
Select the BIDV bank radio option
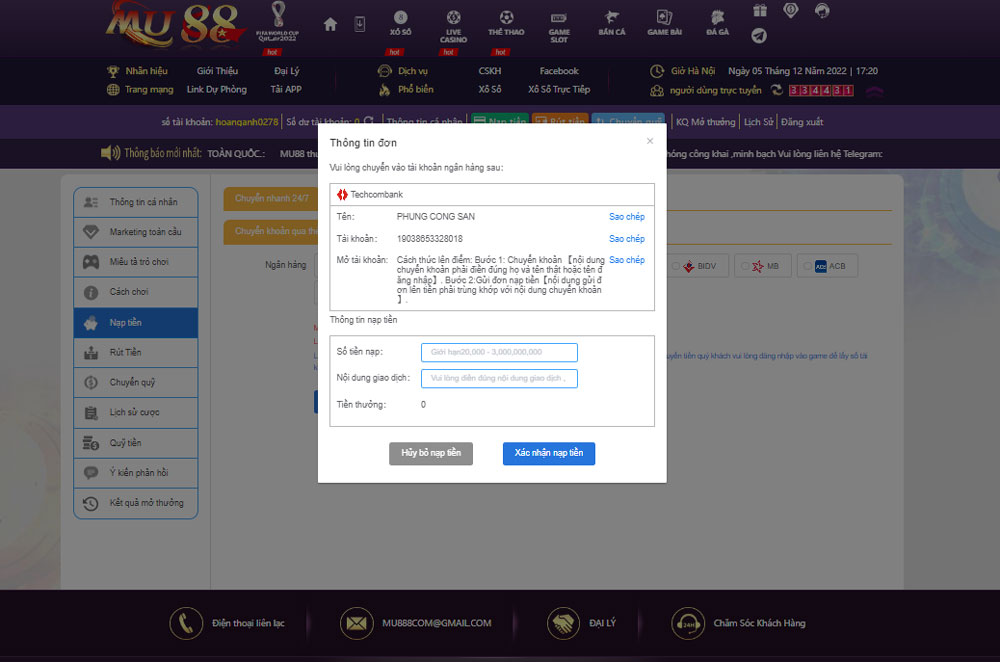coord(675,266)
